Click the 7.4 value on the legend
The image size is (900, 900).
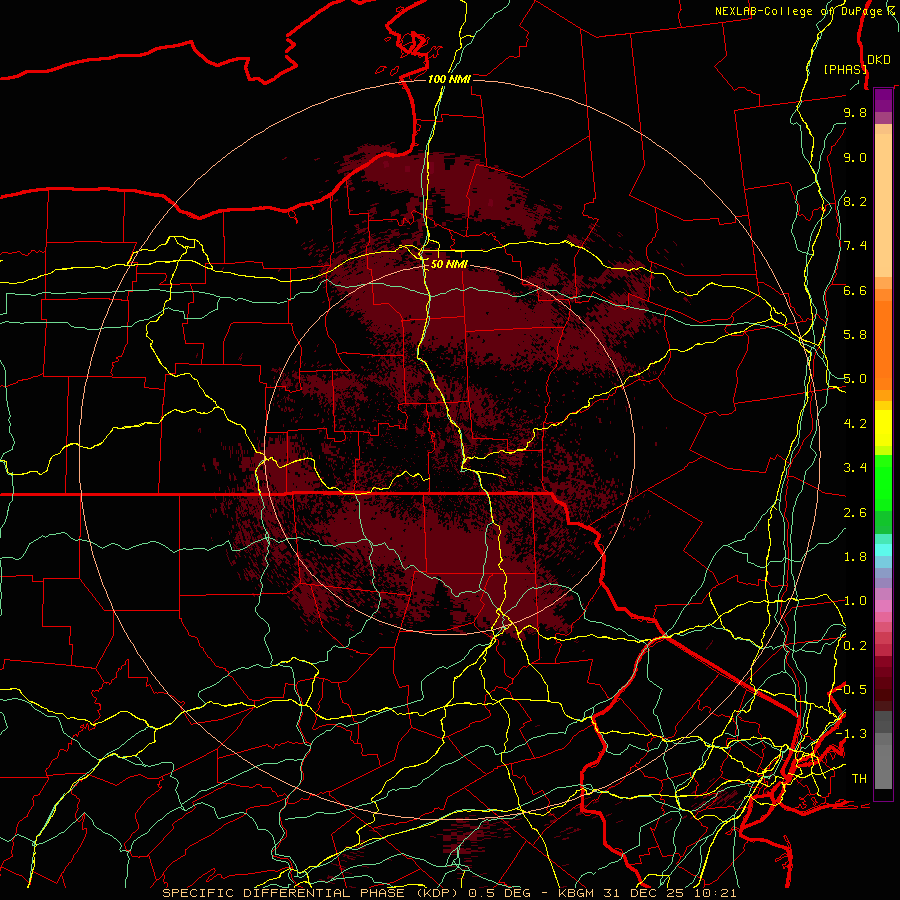click(x=855, y=246)
